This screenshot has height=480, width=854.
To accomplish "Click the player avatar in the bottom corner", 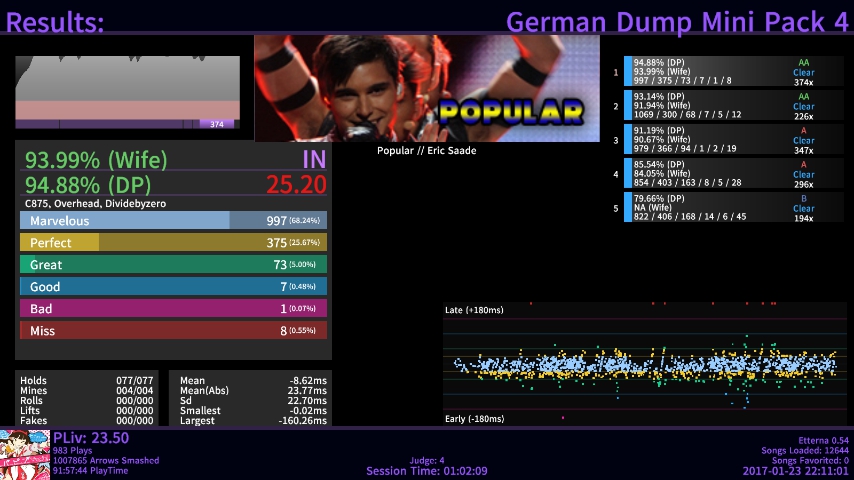I will point(25,454).
